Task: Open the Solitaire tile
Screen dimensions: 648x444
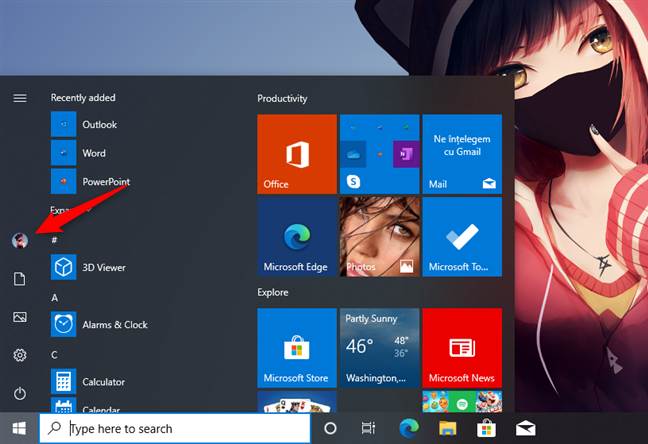Action: (297, 401)
